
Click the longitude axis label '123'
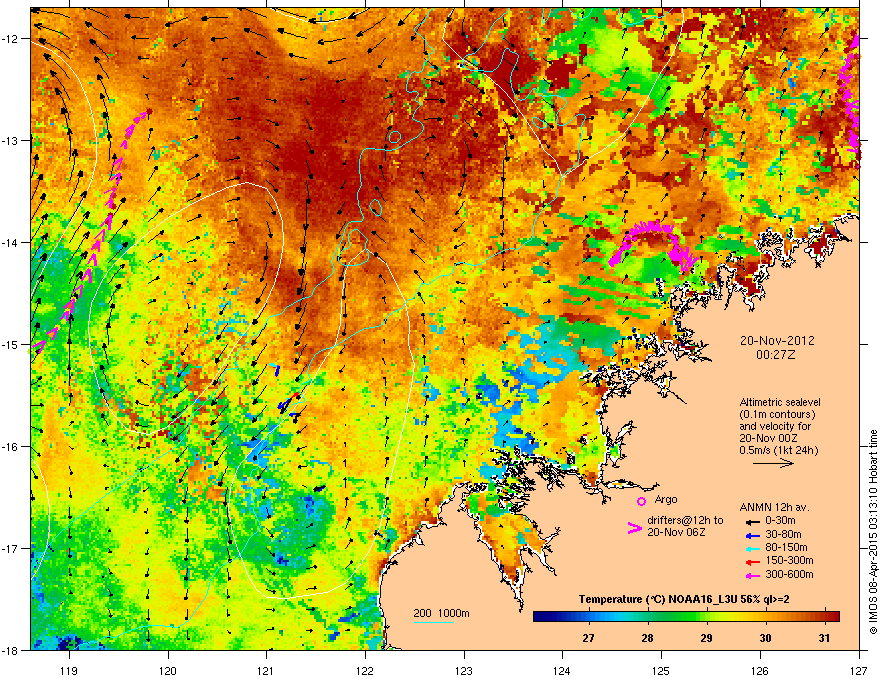point(464,670)
